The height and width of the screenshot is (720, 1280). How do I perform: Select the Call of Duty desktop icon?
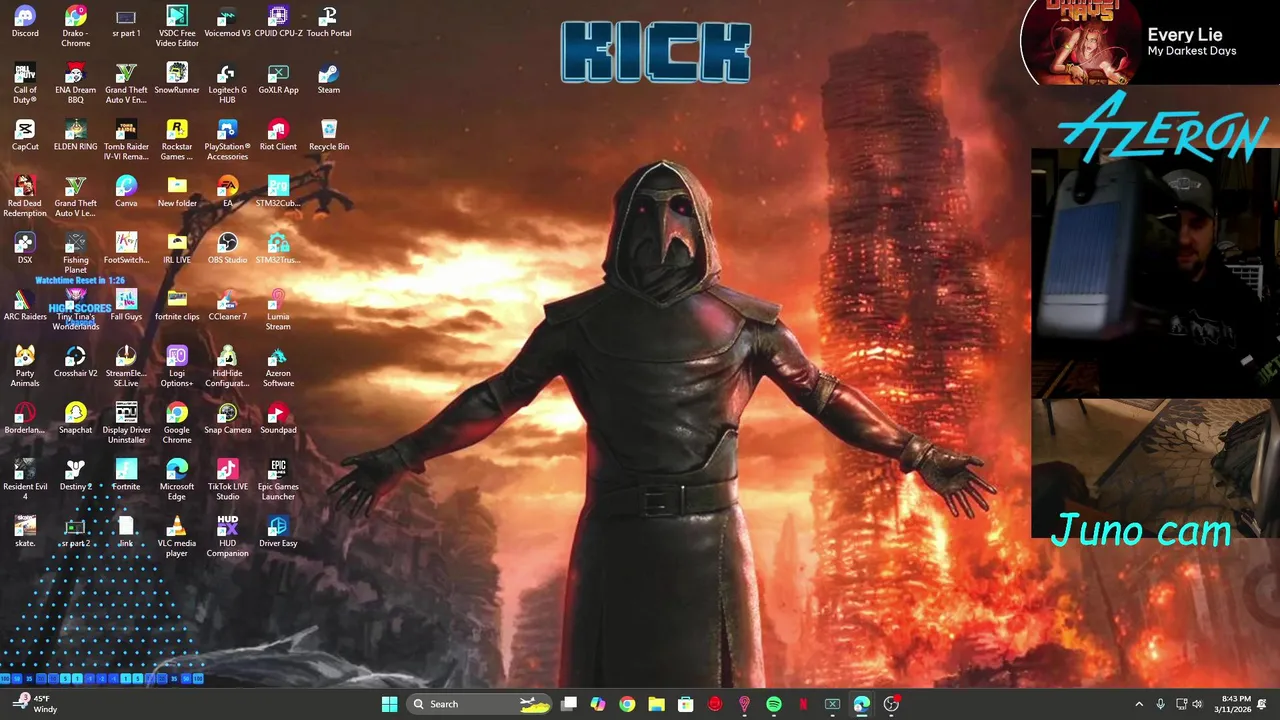(25, 84)
